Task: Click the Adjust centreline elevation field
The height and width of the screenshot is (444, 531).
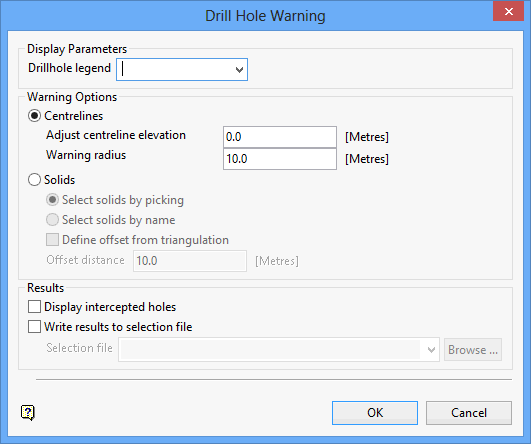Action: pyautogui.click(x=280, y=137)
